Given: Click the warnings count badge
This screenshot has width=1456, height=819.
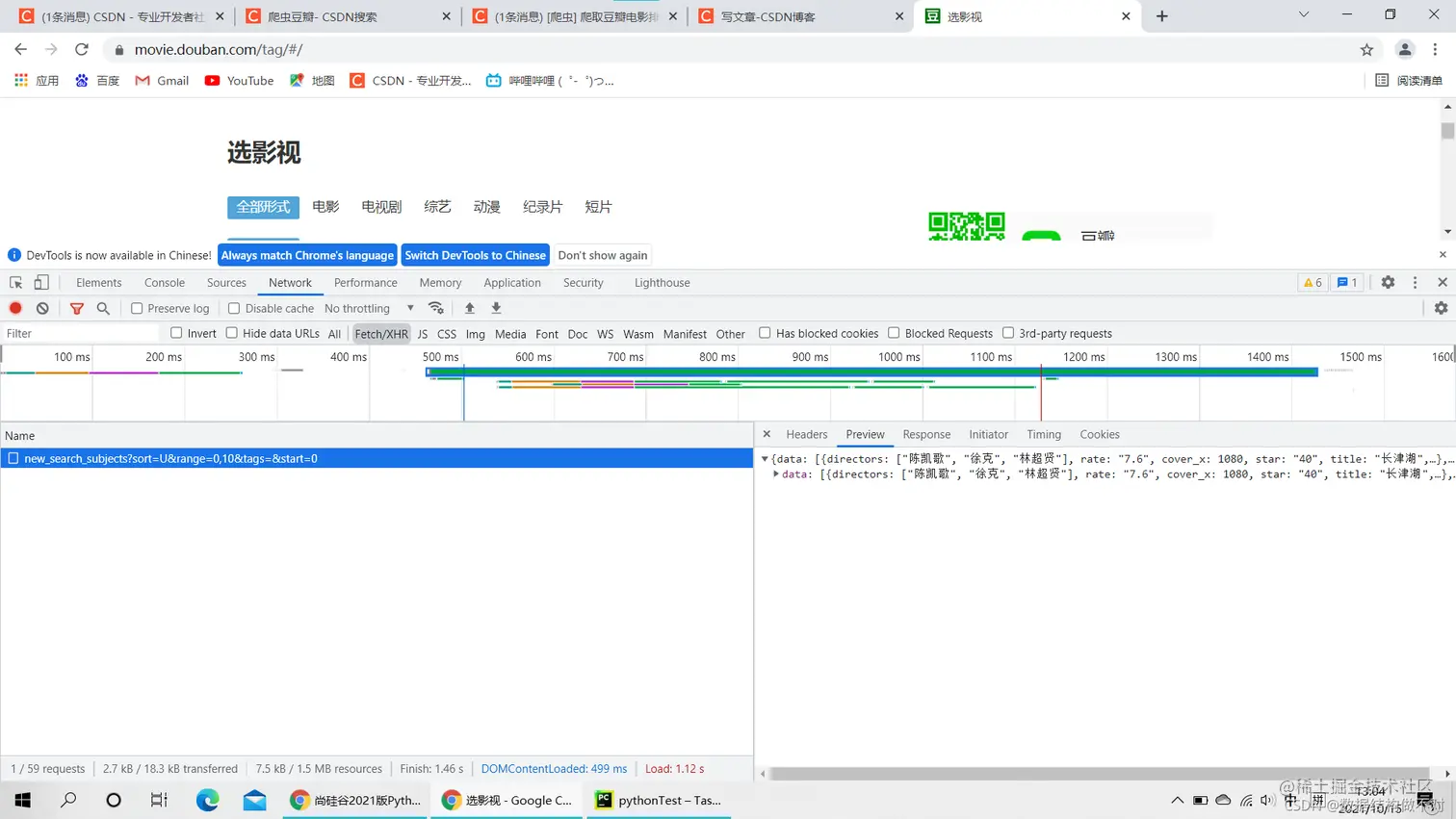Looking at the screenshot, I should [x=1313, y=283].
